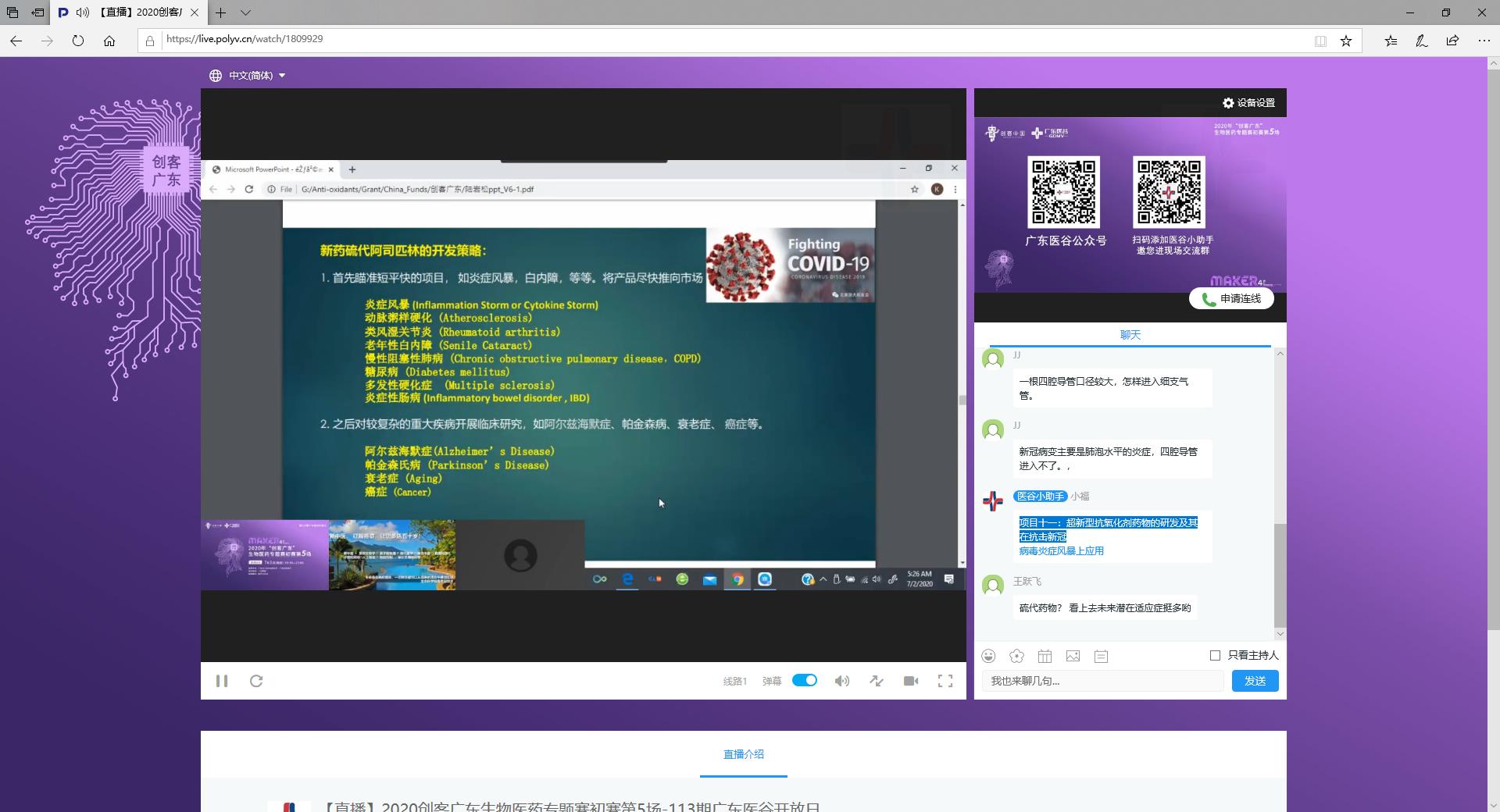
Task: Select 线路1 line selector
Action: tap(734, 681)
